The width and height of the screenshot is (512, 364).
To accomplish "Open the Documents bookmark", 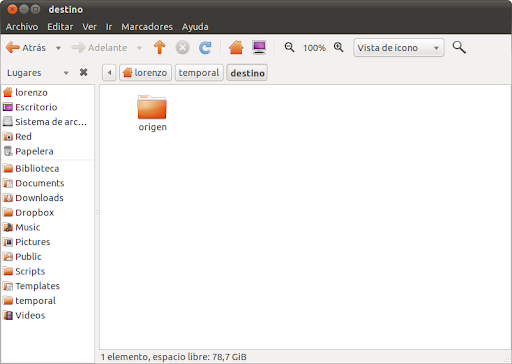I will [48, 183].
